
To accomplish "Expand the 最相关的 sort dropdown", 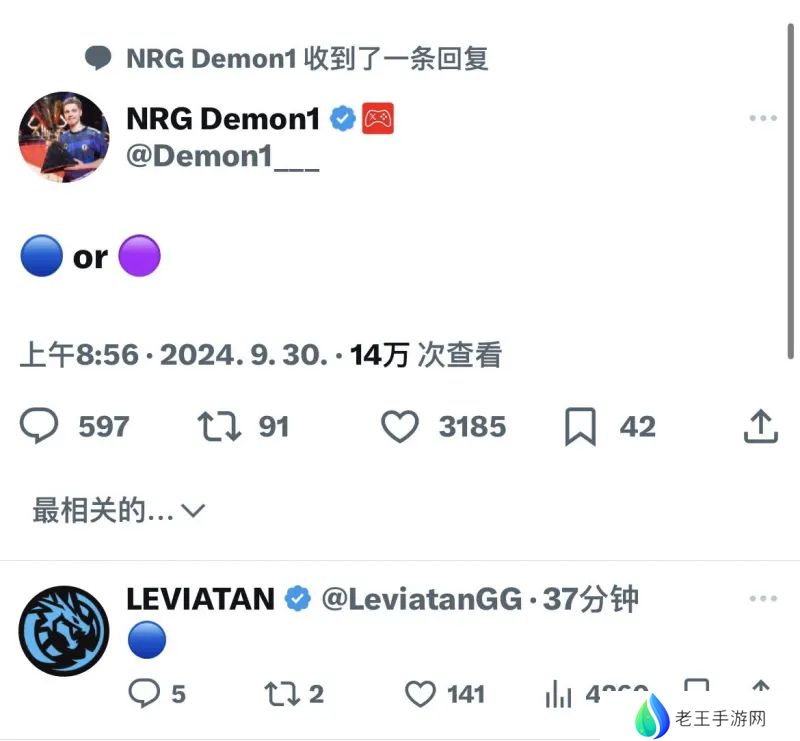I will point(118,510).
